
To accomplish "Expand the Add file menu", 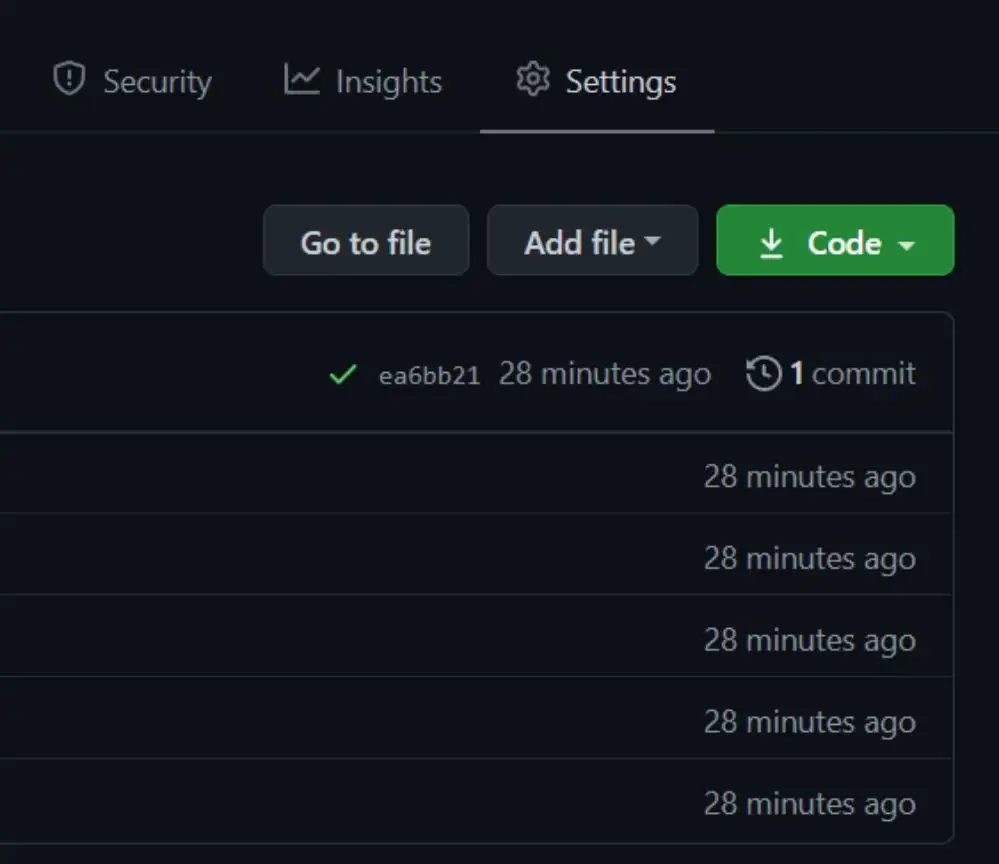I will coord(592,240).
